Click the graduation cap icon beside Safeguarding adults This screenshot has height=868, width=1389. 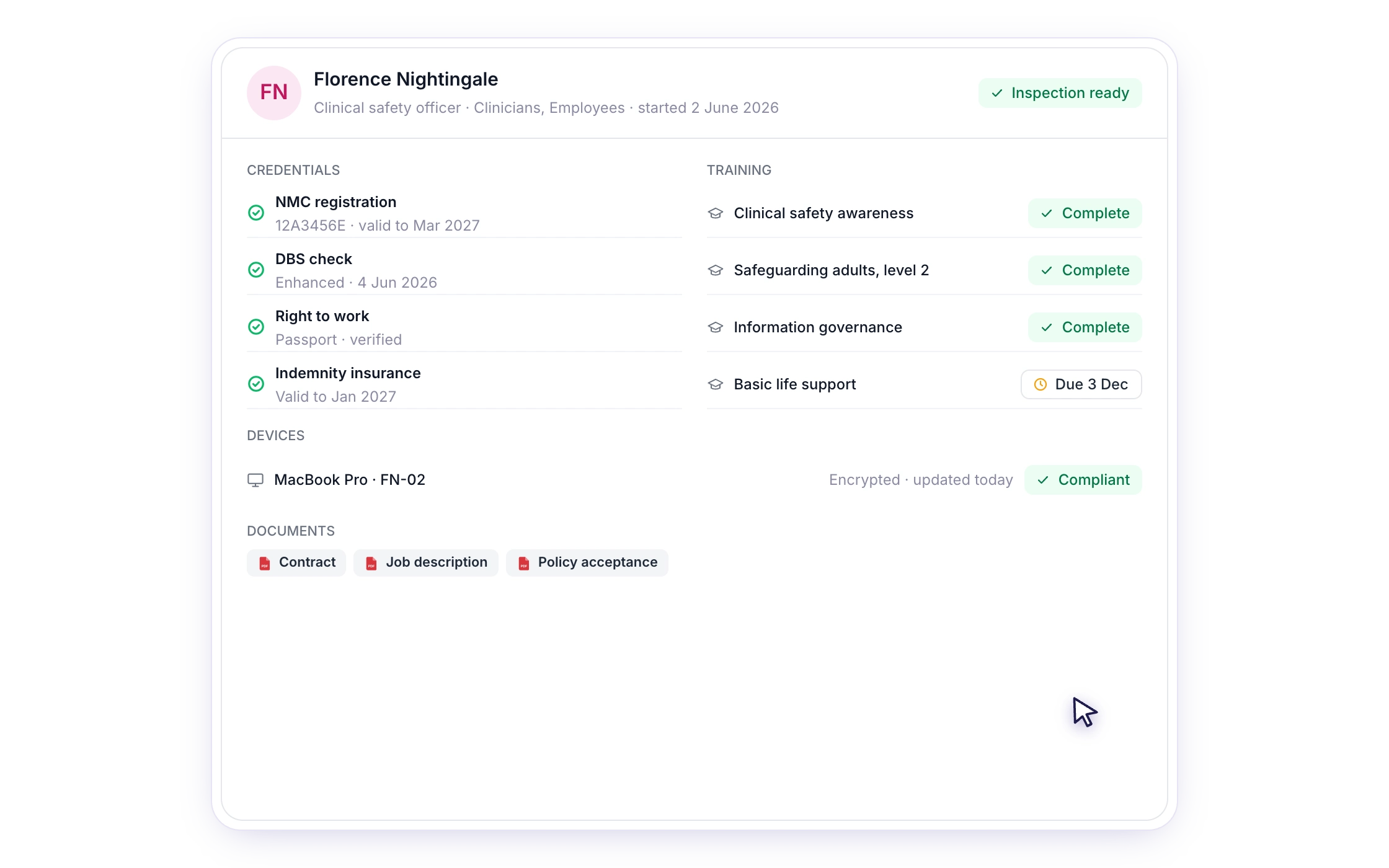tap(716, 270)
